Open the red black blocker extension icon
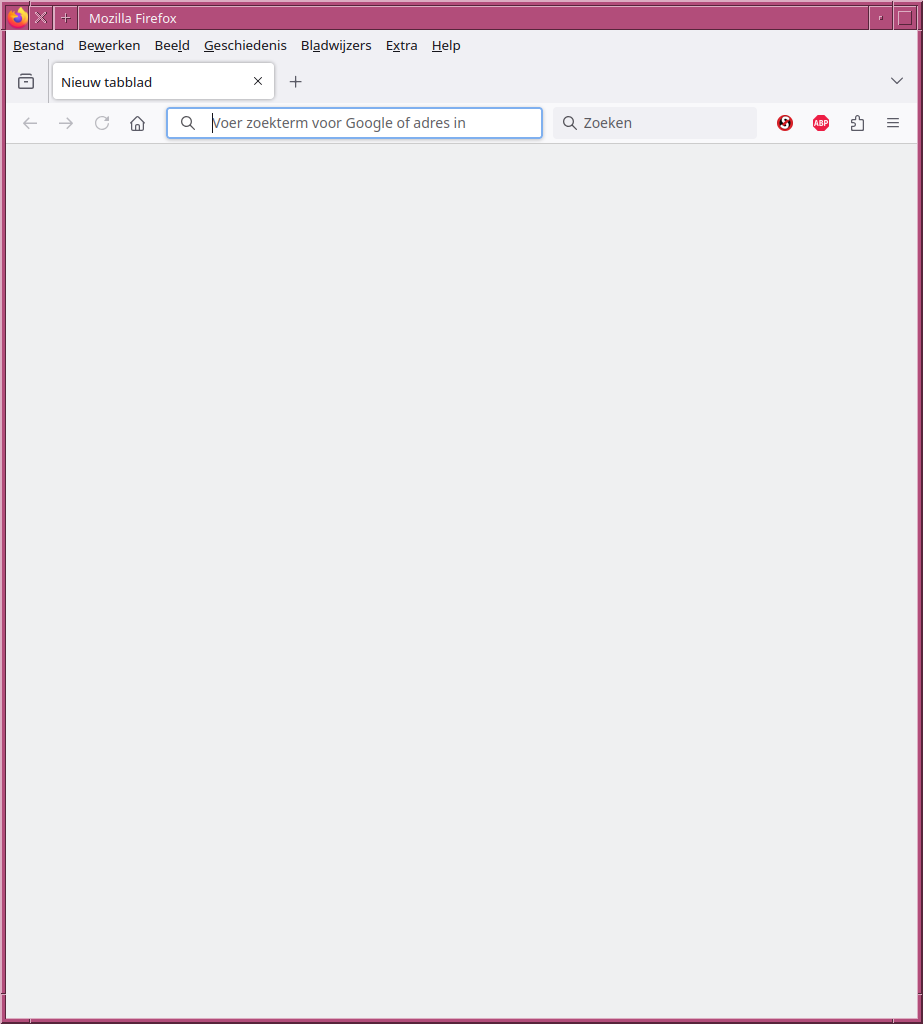 pyautogui.click(x=785, y=123)
